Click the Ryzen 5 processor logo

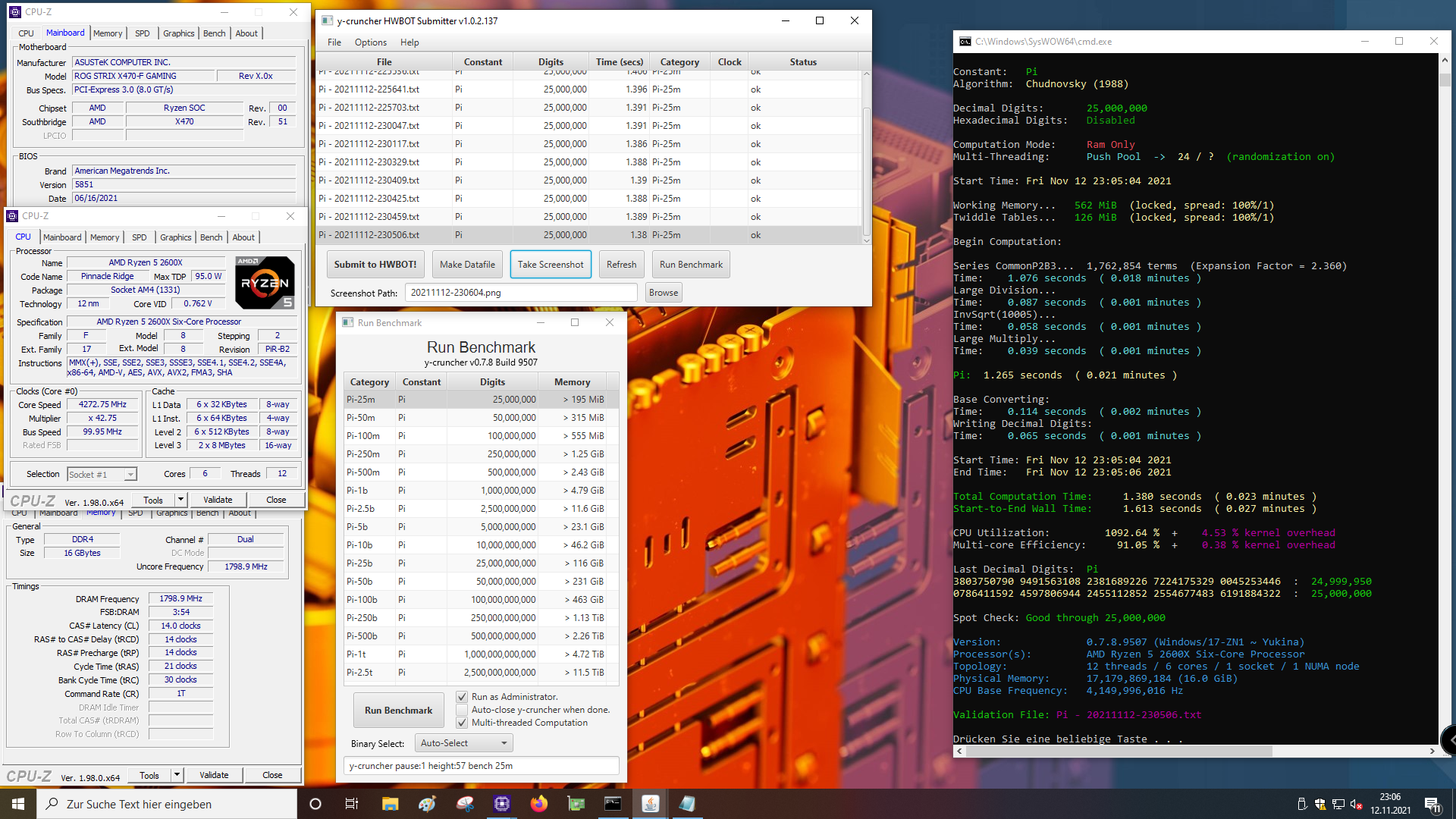tap(265, 282)
